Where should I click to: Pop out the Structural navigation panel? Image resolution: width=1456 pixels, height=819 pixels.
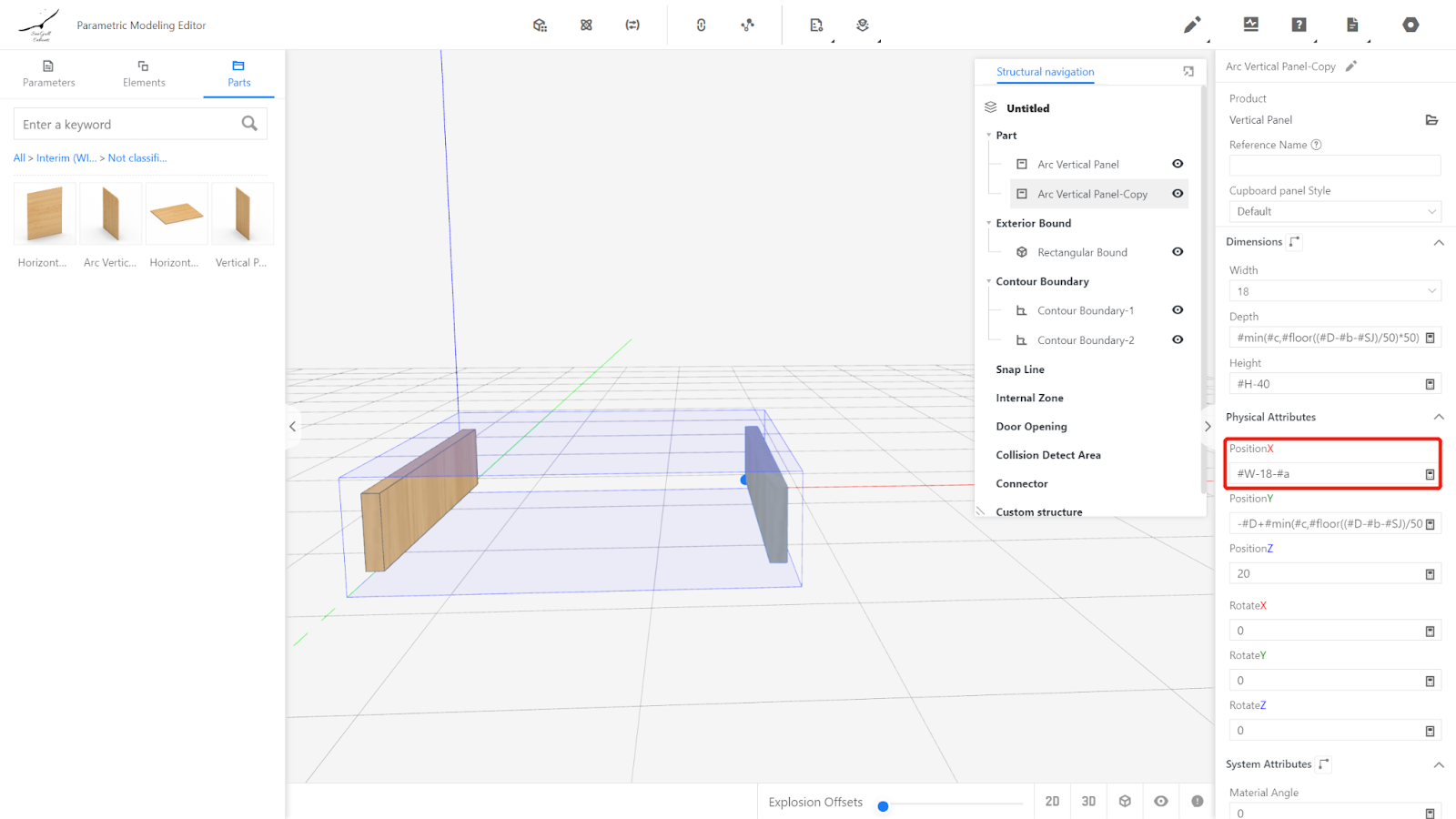pyautogui.click(x=1188, y=72)
